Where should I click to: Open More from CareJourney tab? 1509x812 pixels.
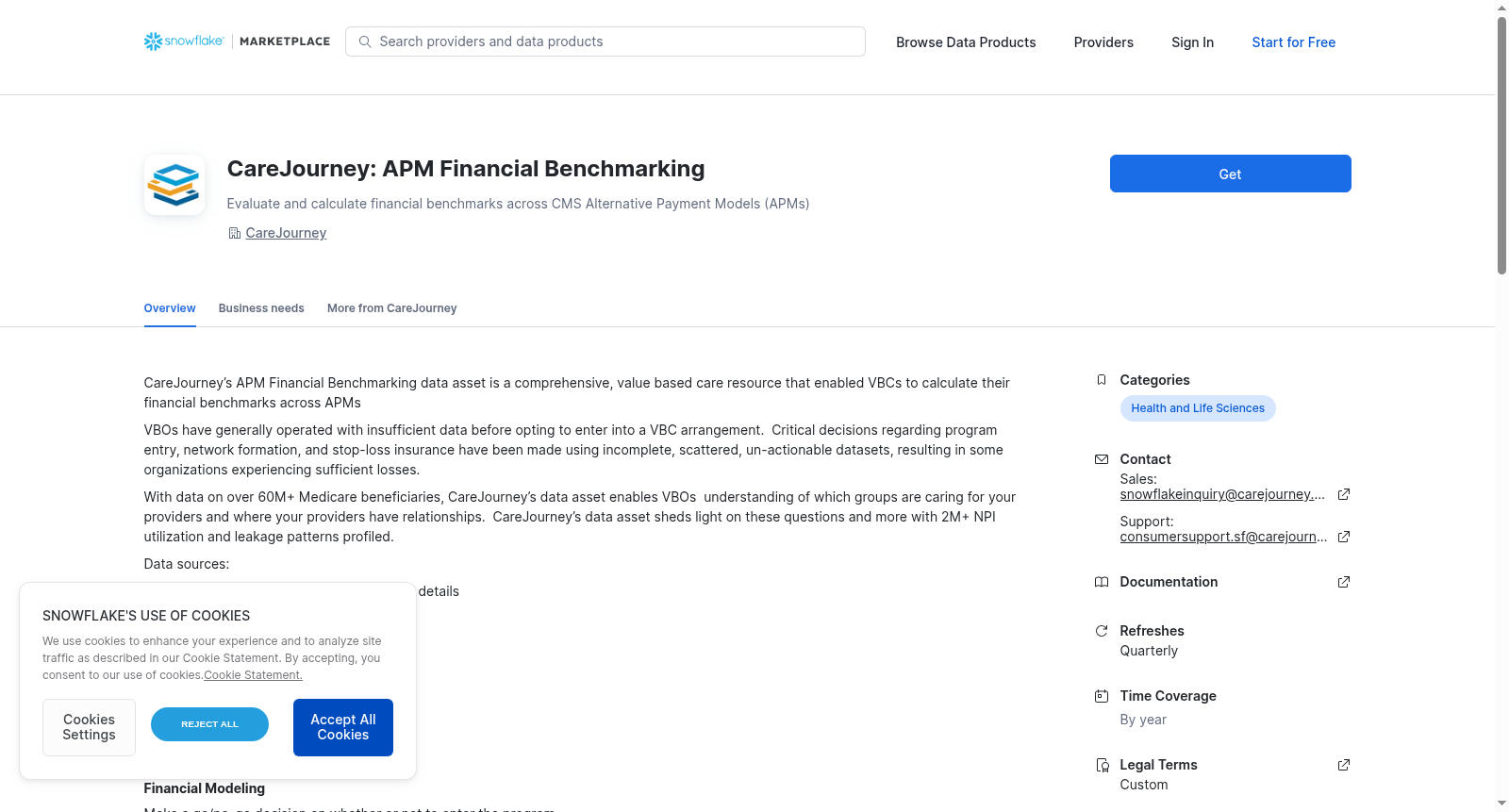click(391, 308)
